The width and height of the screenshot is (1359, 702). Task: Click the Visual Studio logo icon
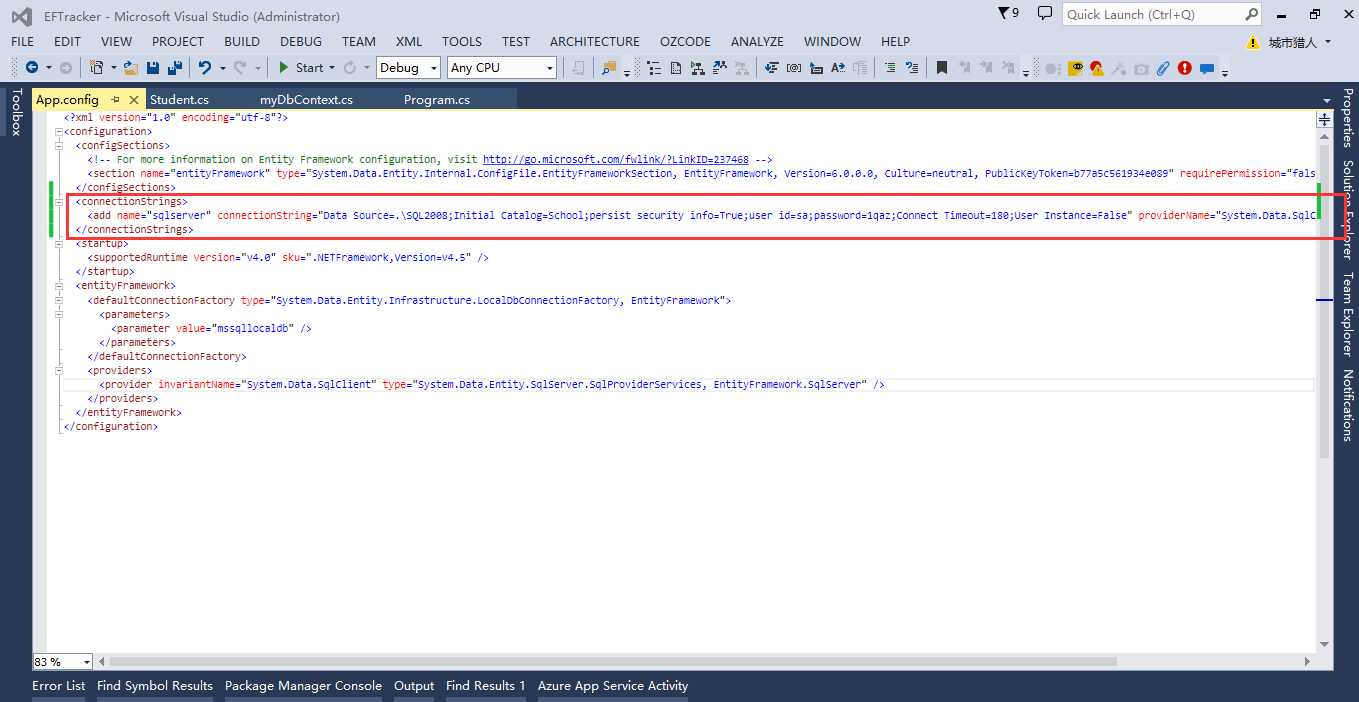click(21, 15)
